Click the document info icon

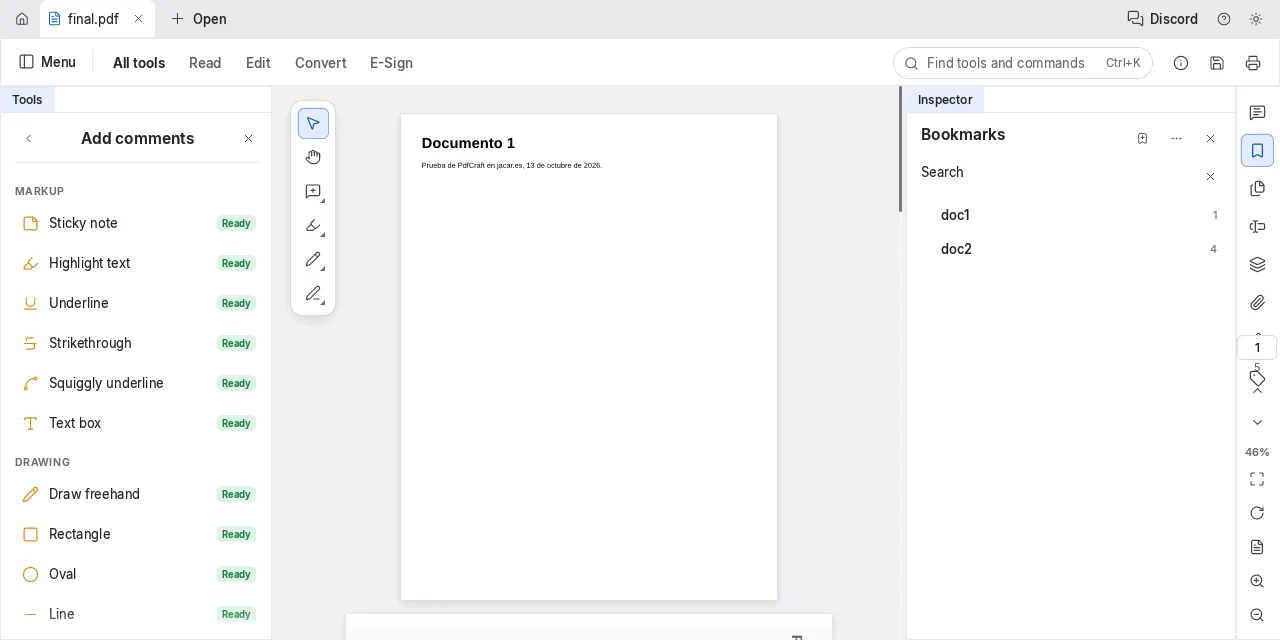pyautogui.click(x=1181, y=63)
